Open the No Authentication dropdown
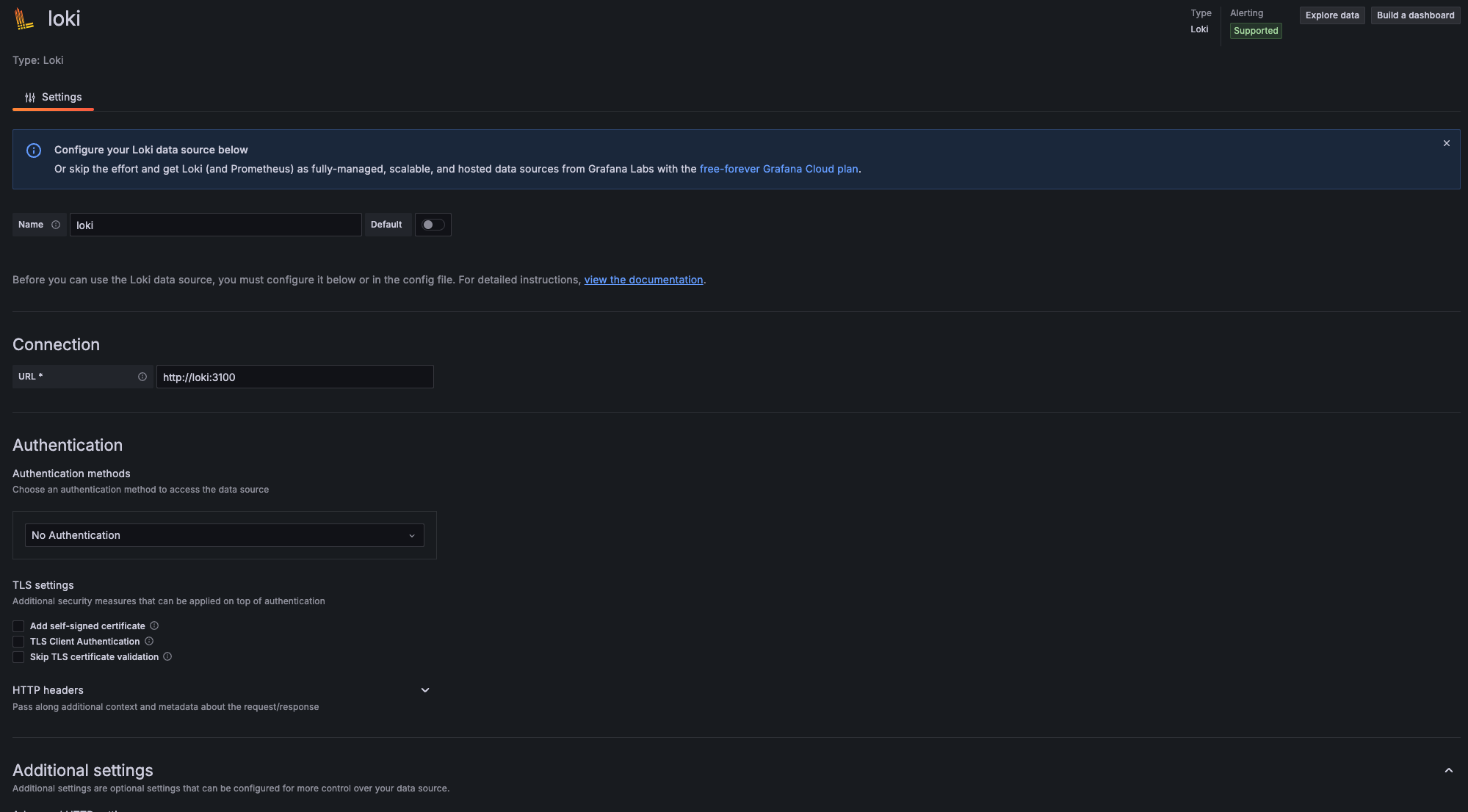This screenshot has height=812, width=1468. pos(224,535)
